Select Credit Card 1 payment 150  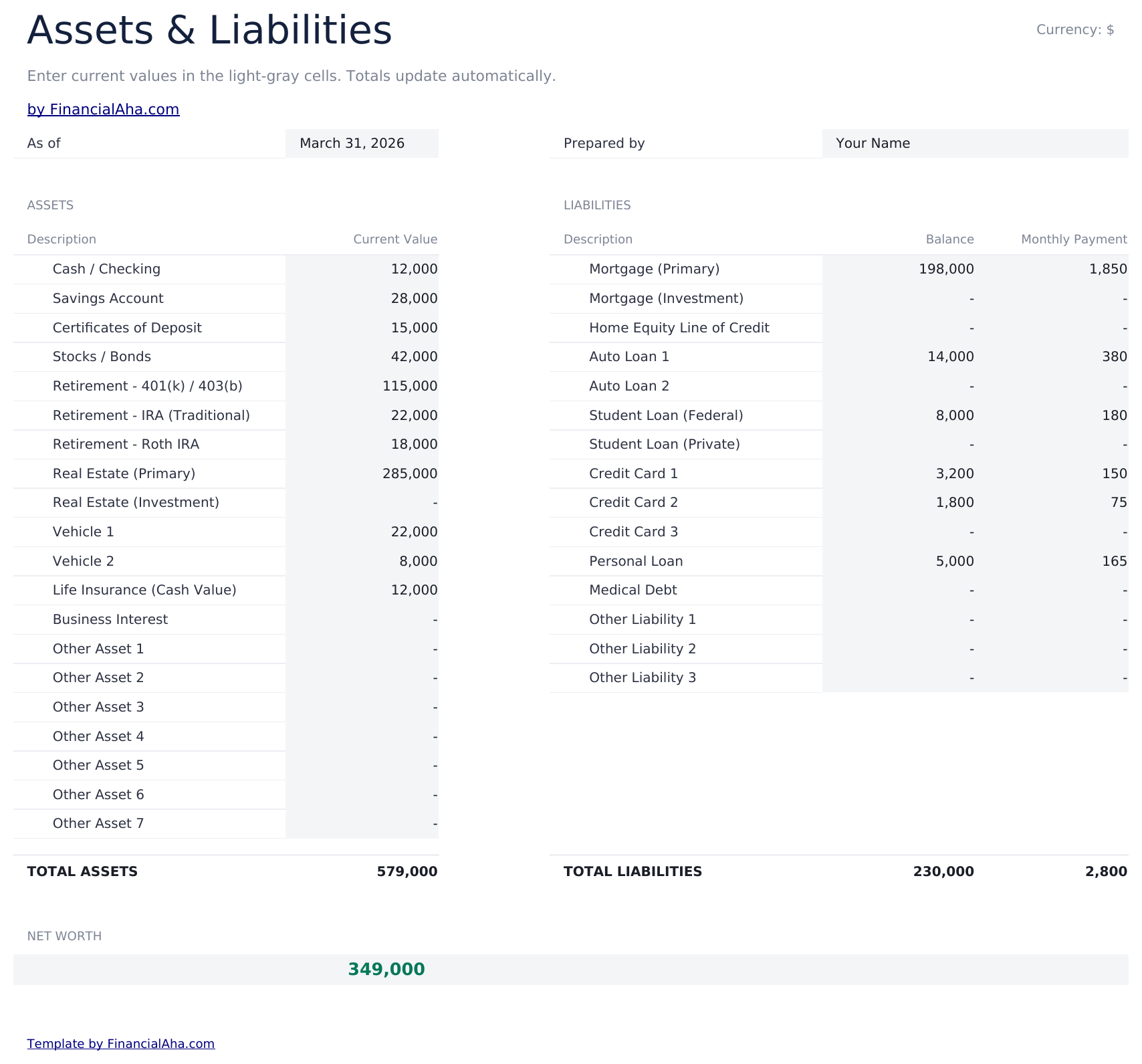click(1052, 473)
